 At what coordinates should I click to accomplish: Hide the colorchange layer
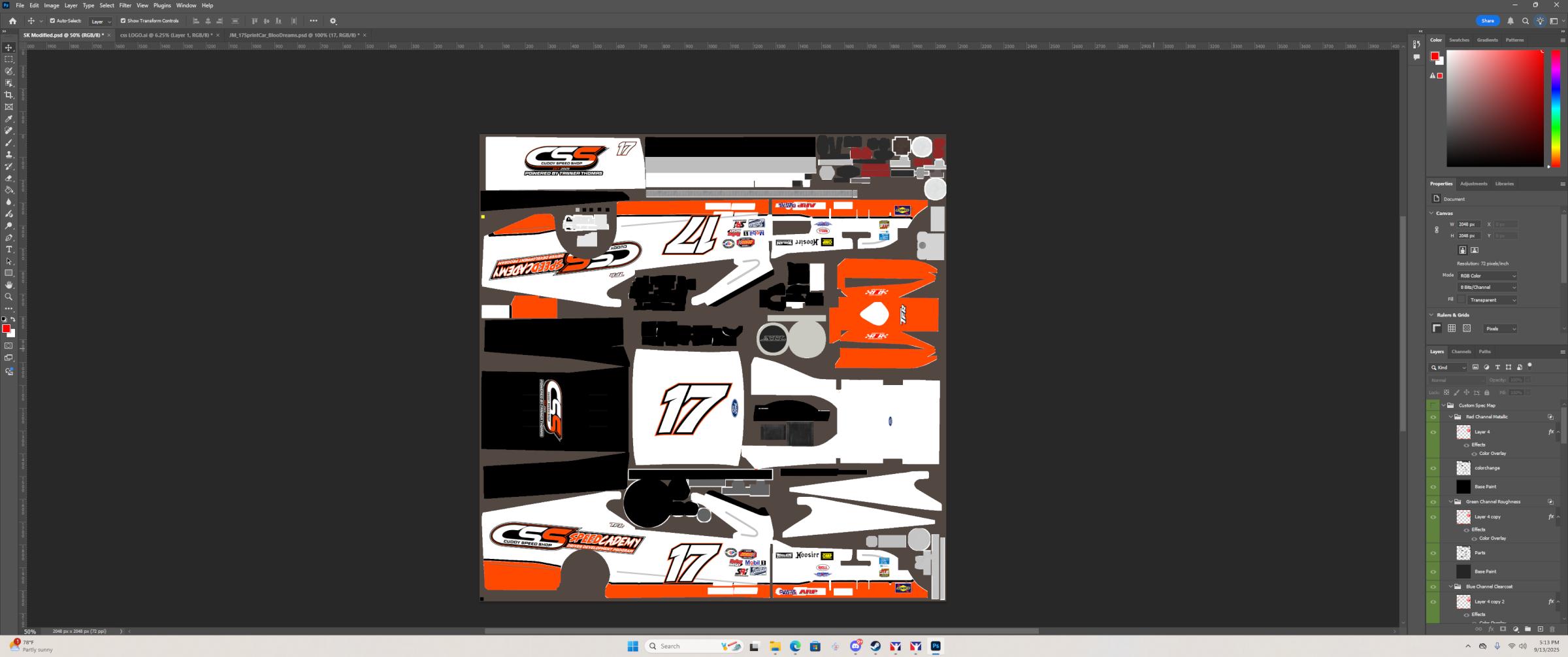(x=1434, y=468)
